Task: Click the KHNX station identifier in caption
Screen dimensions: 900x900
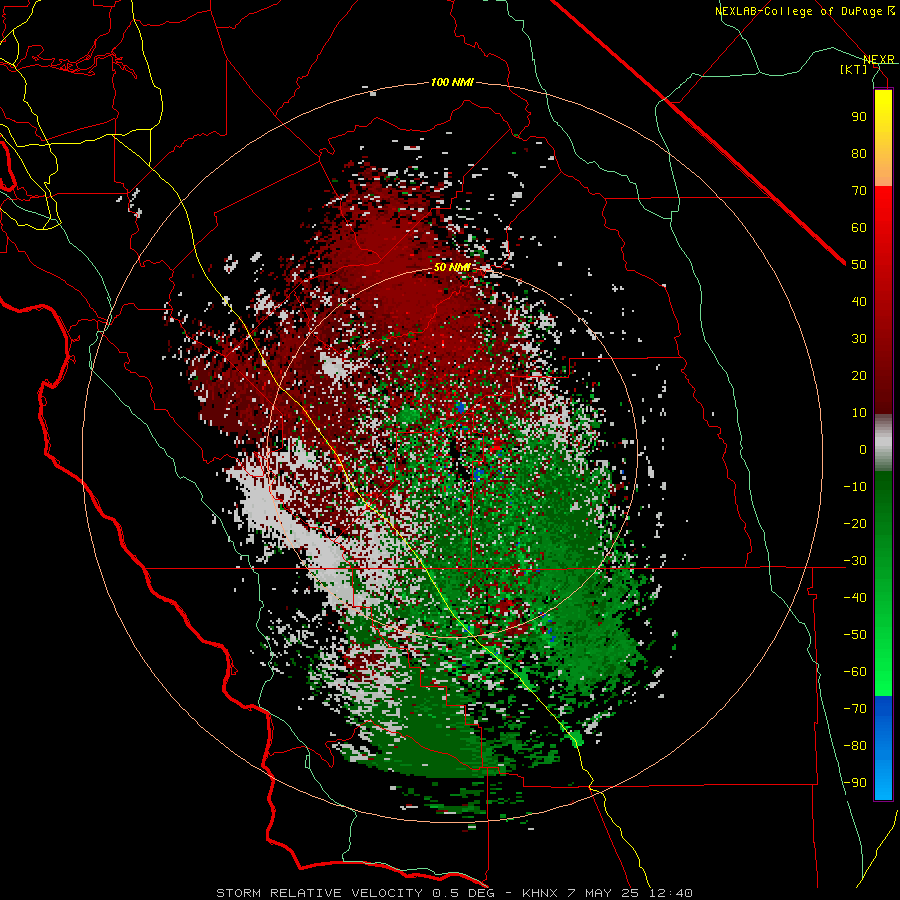Action: coord(542,893)
